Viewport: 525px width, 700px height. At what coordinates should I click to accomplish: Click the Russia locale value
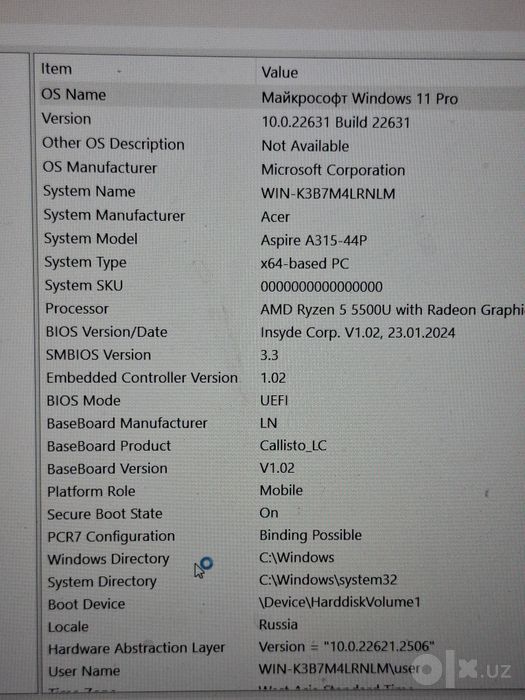tap(278, 625)
